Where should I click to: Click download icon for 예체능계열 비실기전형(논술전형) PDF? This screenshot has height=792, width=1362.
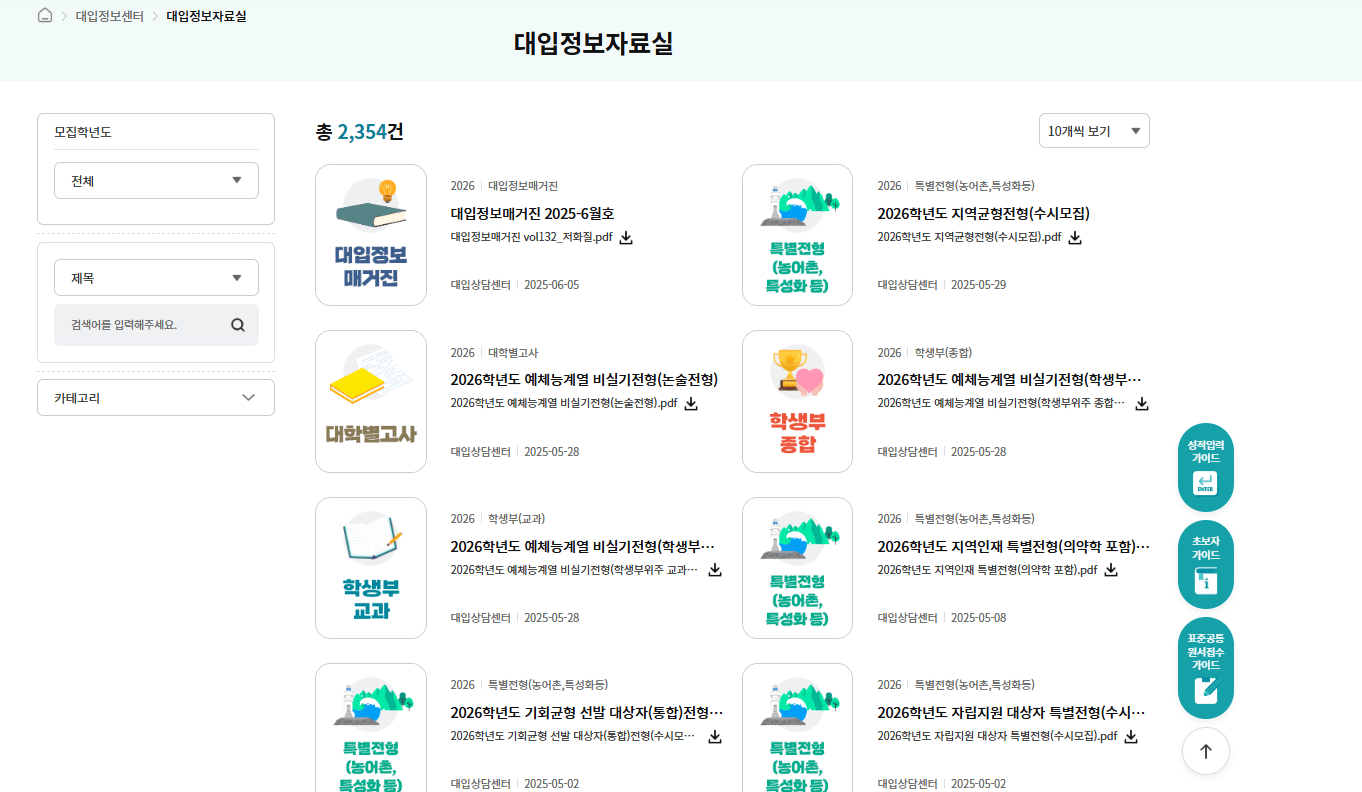click(x=690, y=404)
